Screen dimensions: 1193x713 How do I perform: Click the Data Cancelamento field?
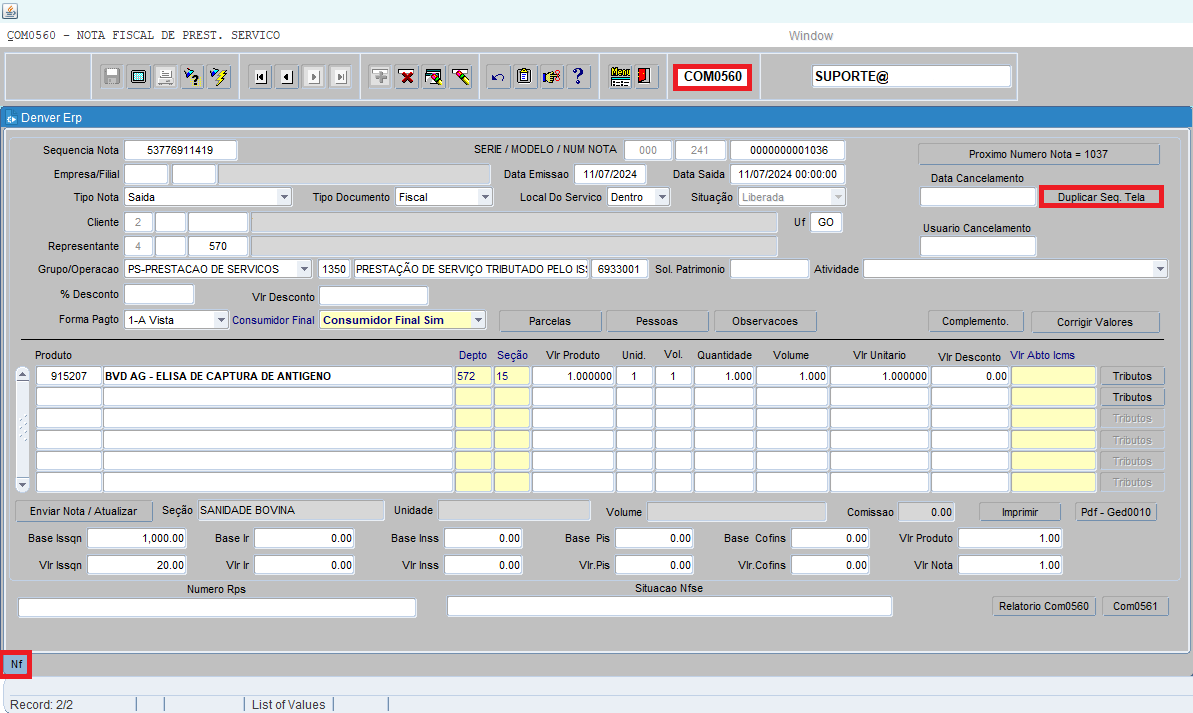point(978,197)
